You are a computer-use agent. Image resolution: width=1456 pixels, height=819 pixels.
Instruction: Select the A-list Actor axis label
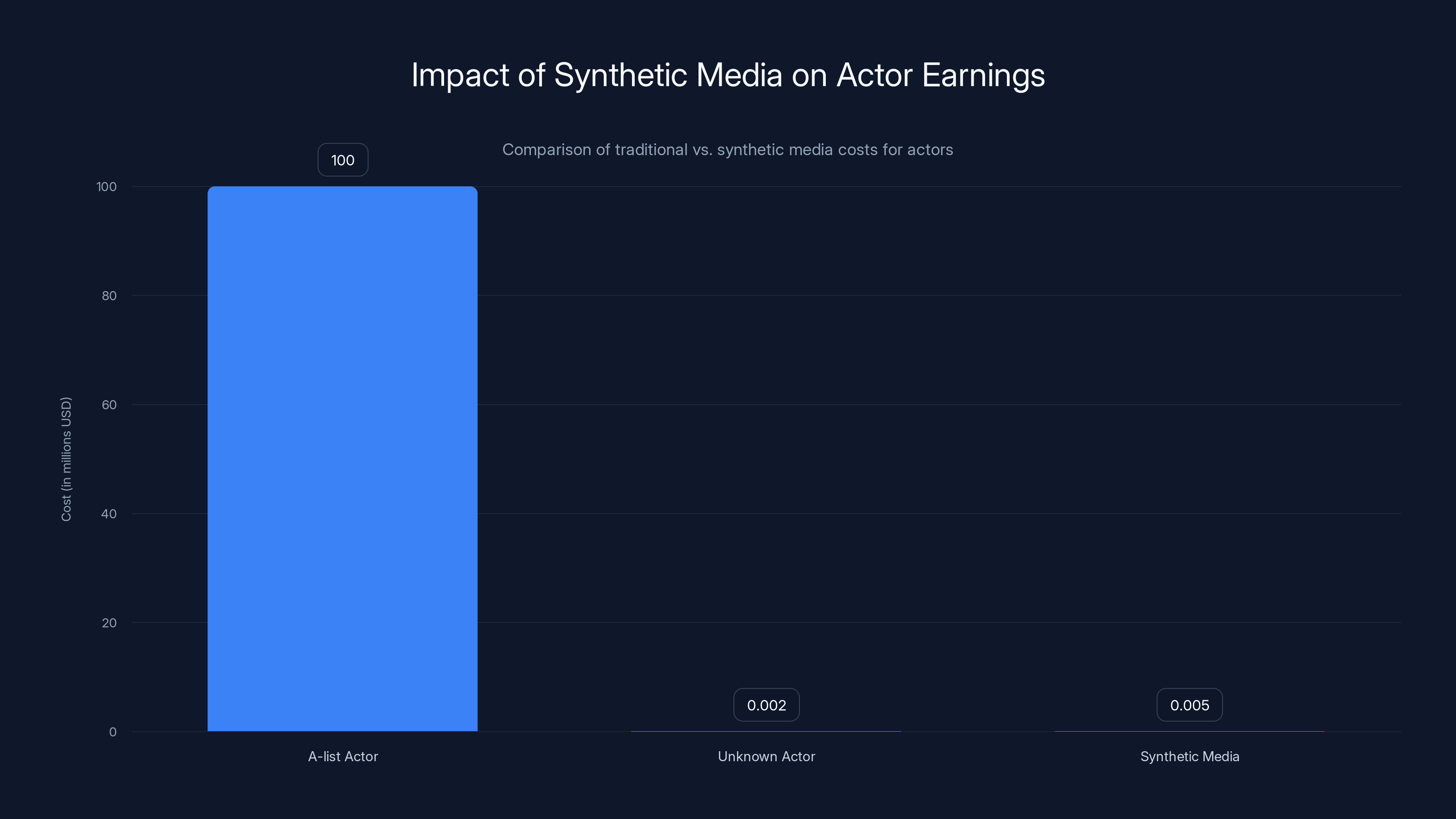pos(343,756)
